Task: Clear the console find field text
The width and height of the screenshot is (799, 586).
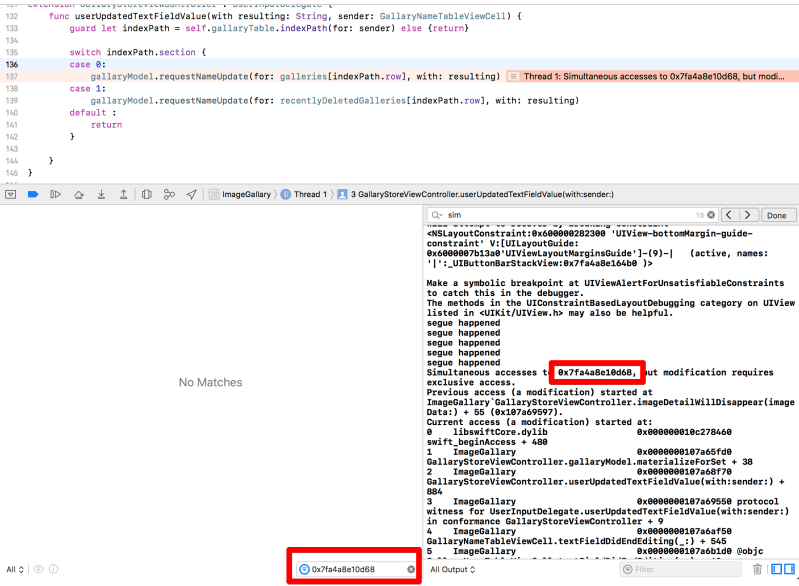Action: pyautogui.click(x=711, y=215)
